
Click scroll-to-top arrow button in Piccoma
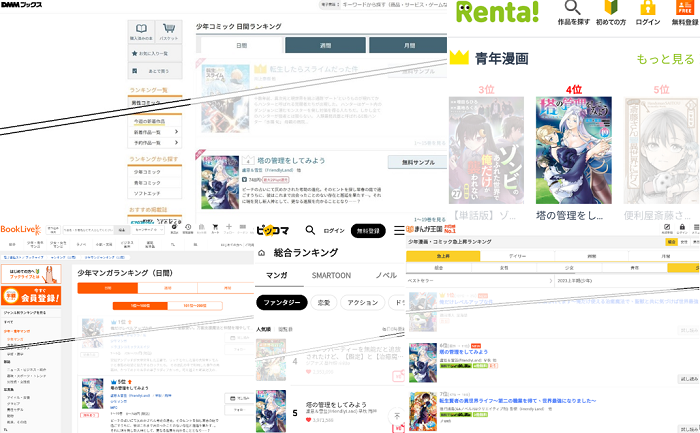click(x=396, y=416)
